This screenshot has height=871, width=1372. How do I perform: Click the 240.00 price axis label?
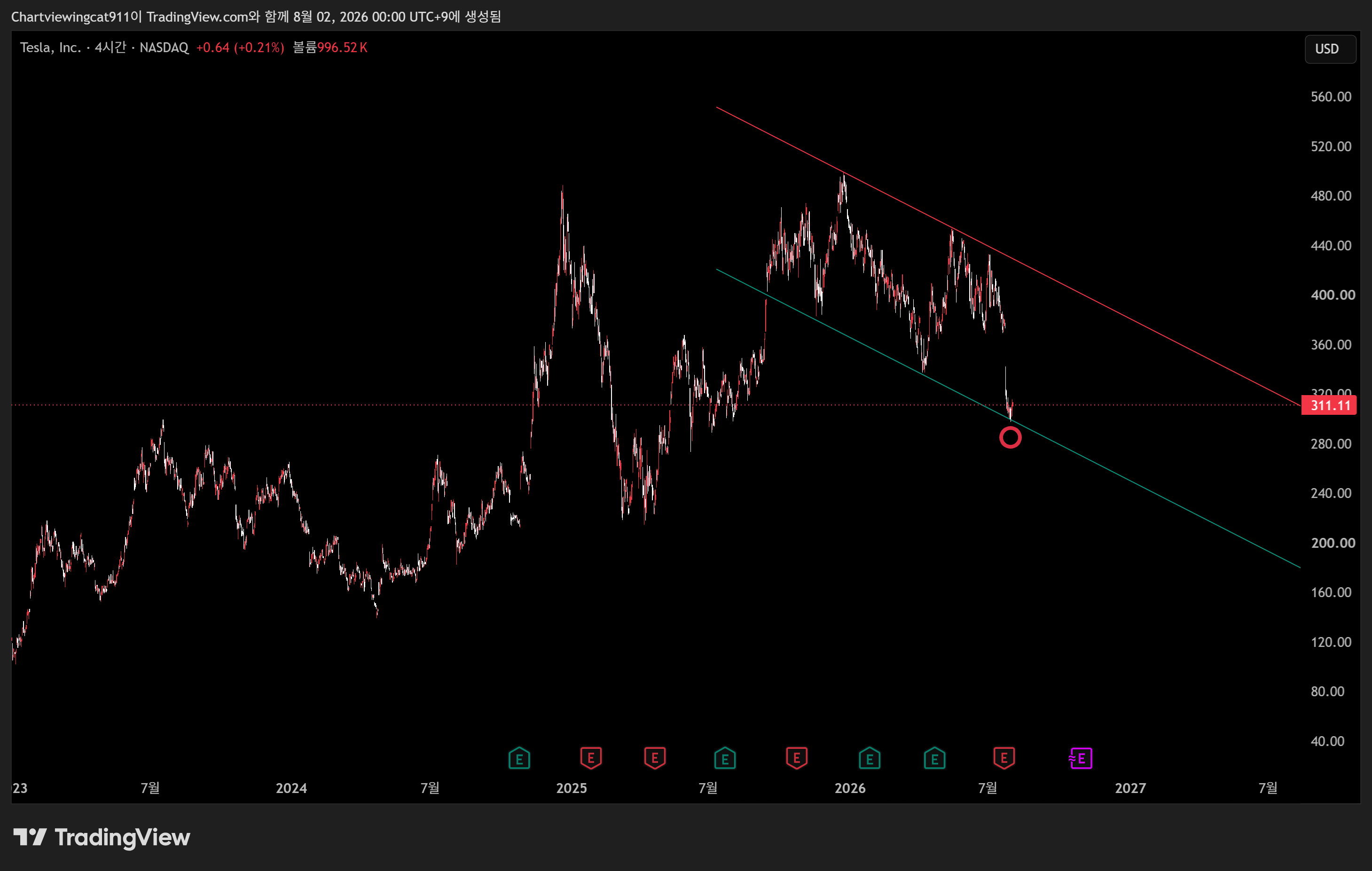click(x=1331, y=493)
